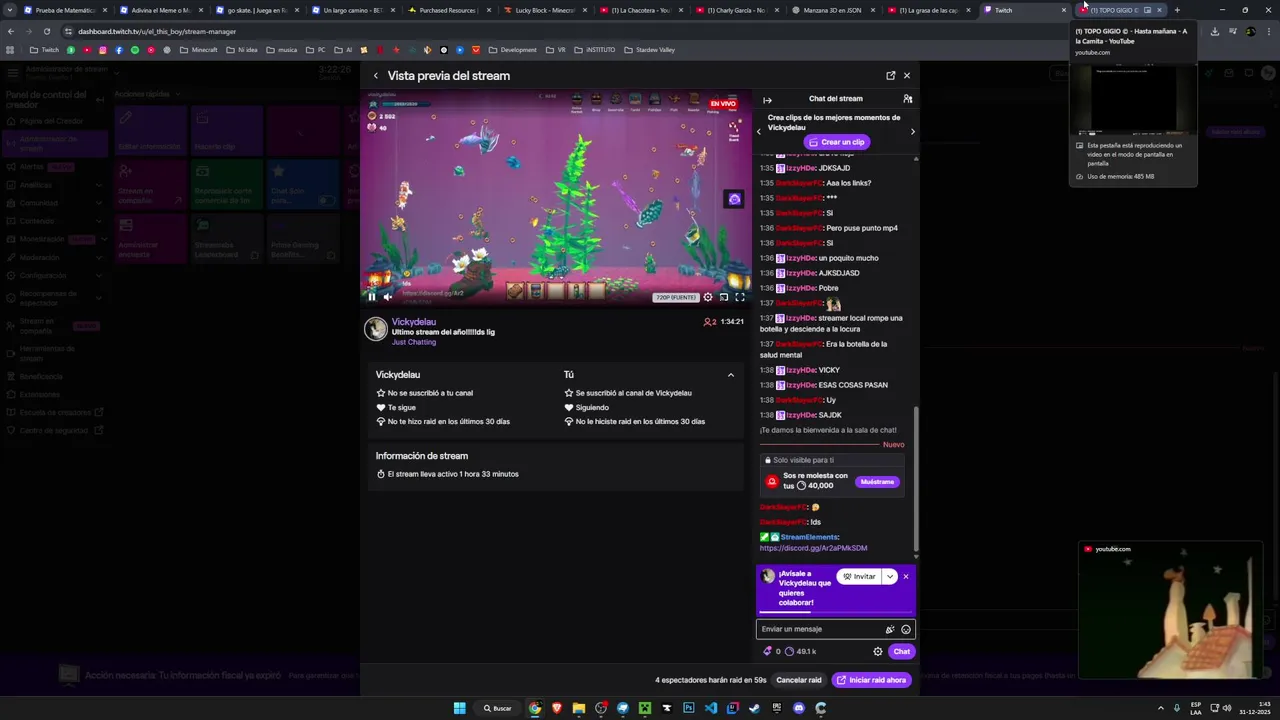
Task: Mute the stream preview audio
Action: (388, 297)
